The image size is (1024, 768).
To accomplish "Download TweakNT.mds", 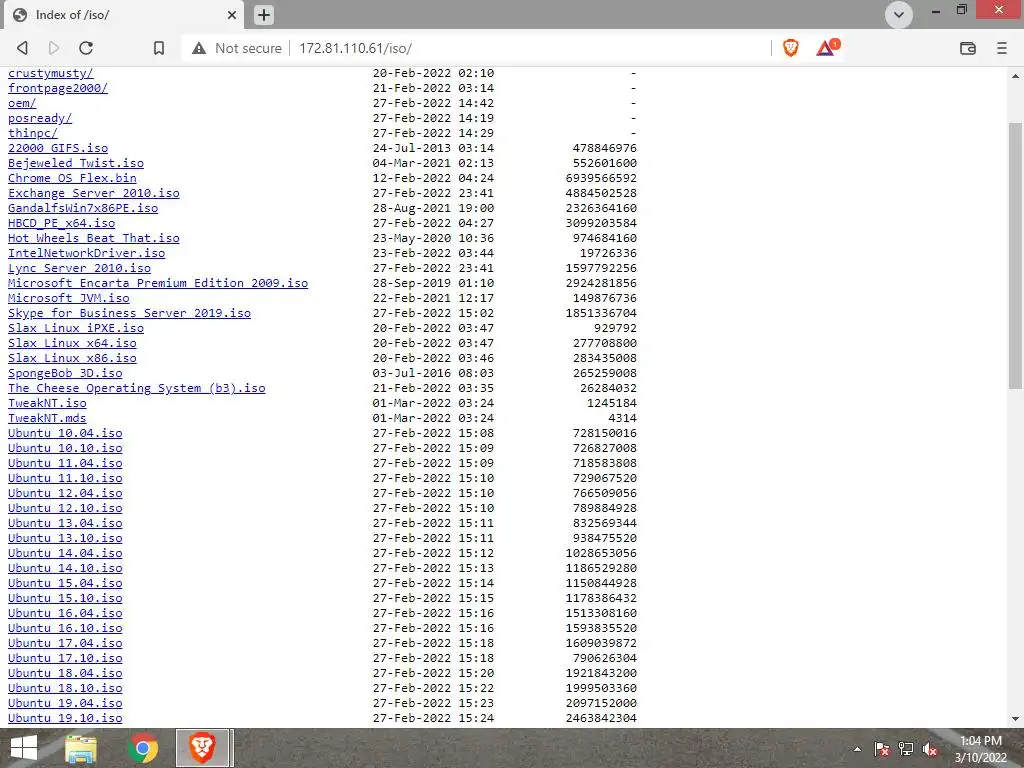I will click(47, 419).
